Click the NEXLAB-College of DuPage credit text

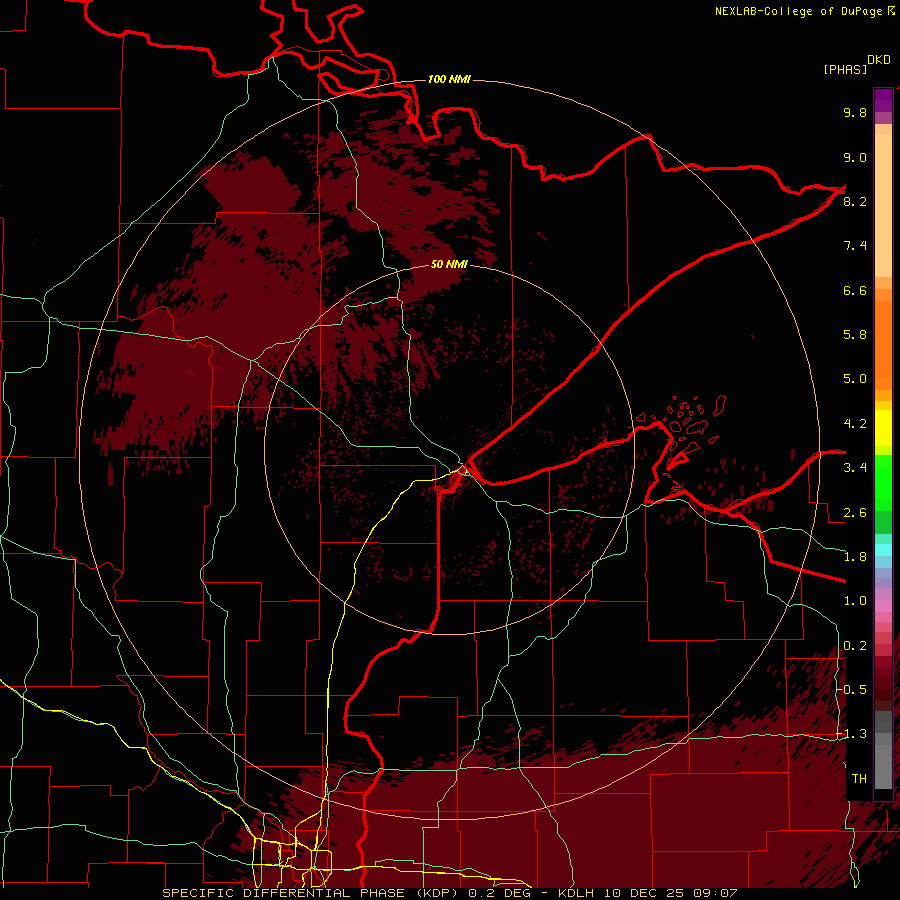(798, 11)
